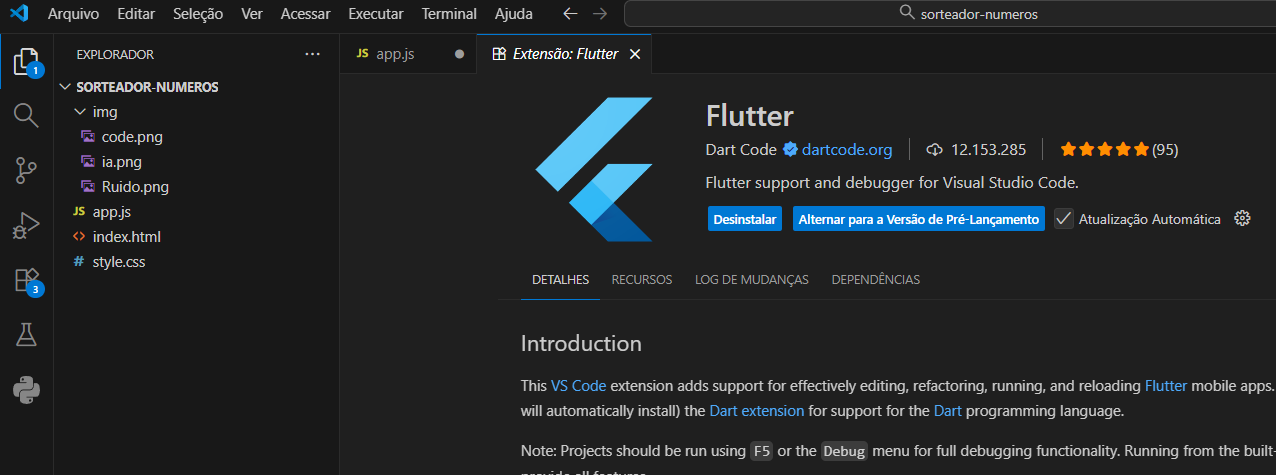Open style.css in the explorer

tap(119, 262)
